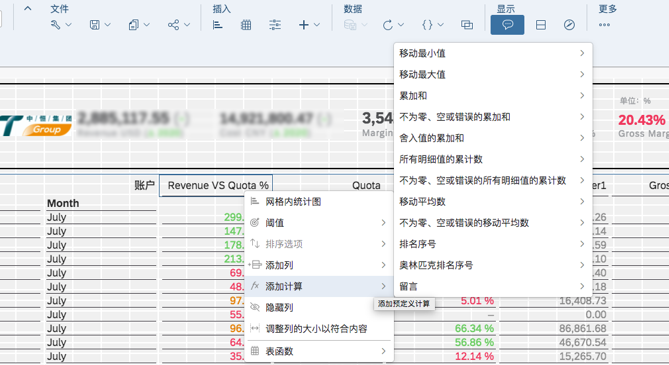
Task: Expand dropdown arrow next to braces icon
Action: (x=441, y=25)
